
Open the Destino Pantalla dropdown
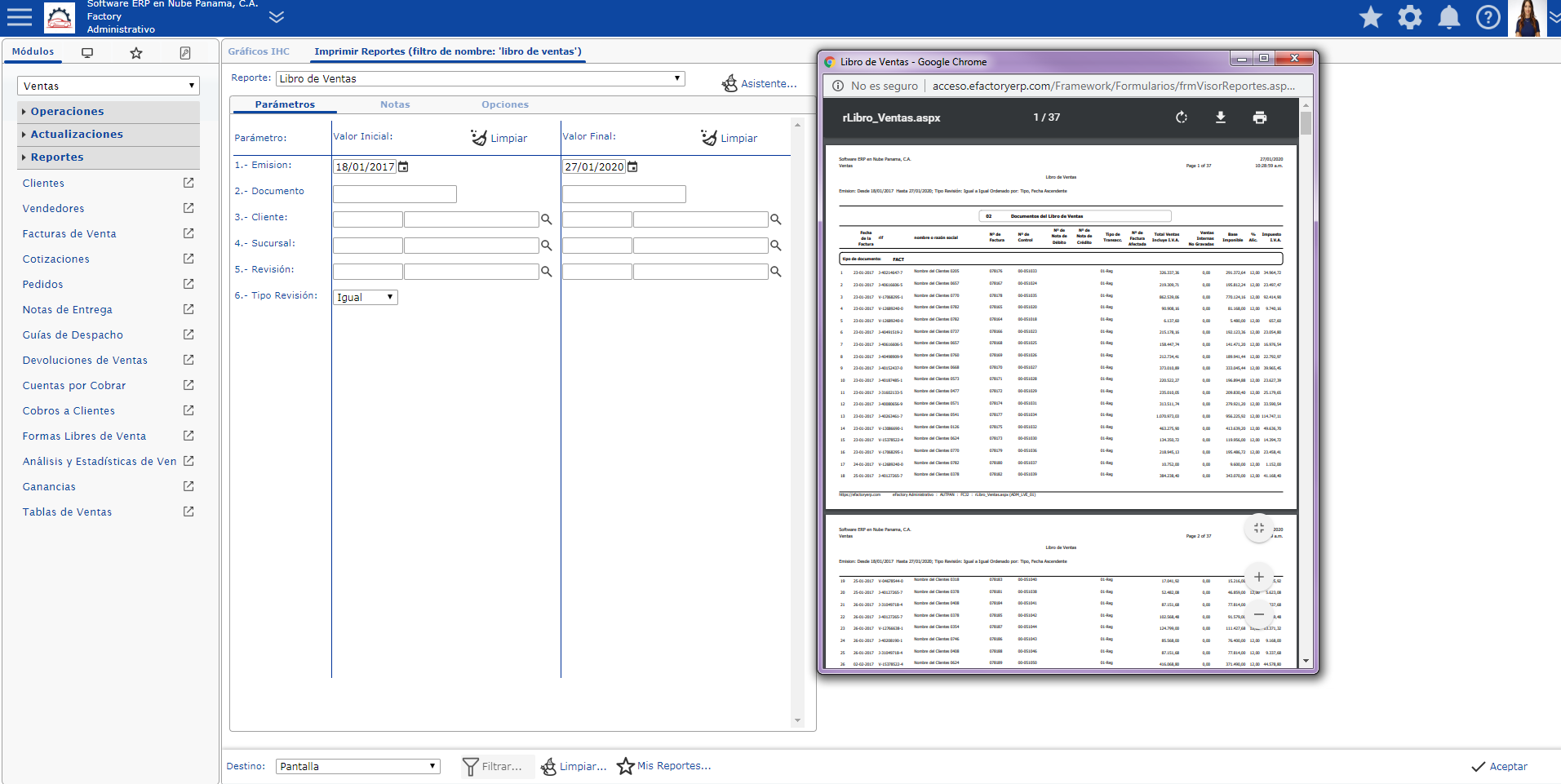click(x=357, y=767)
